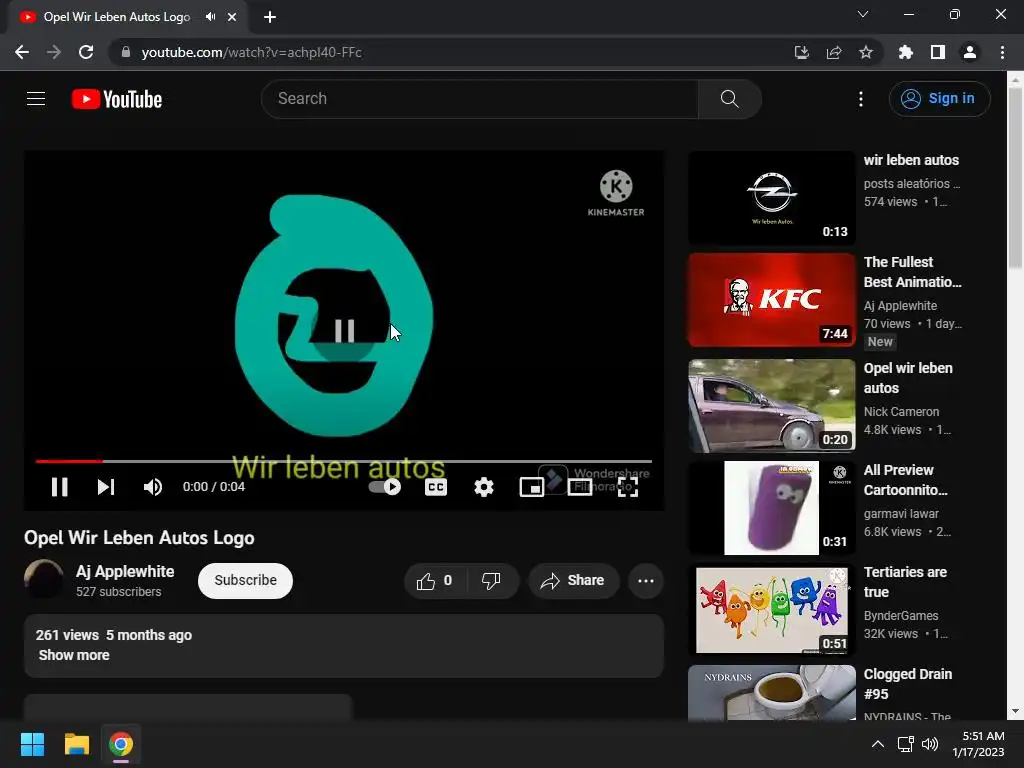
Task: Open Chrome extensions puzzle menu
Action: pos(906,52)
